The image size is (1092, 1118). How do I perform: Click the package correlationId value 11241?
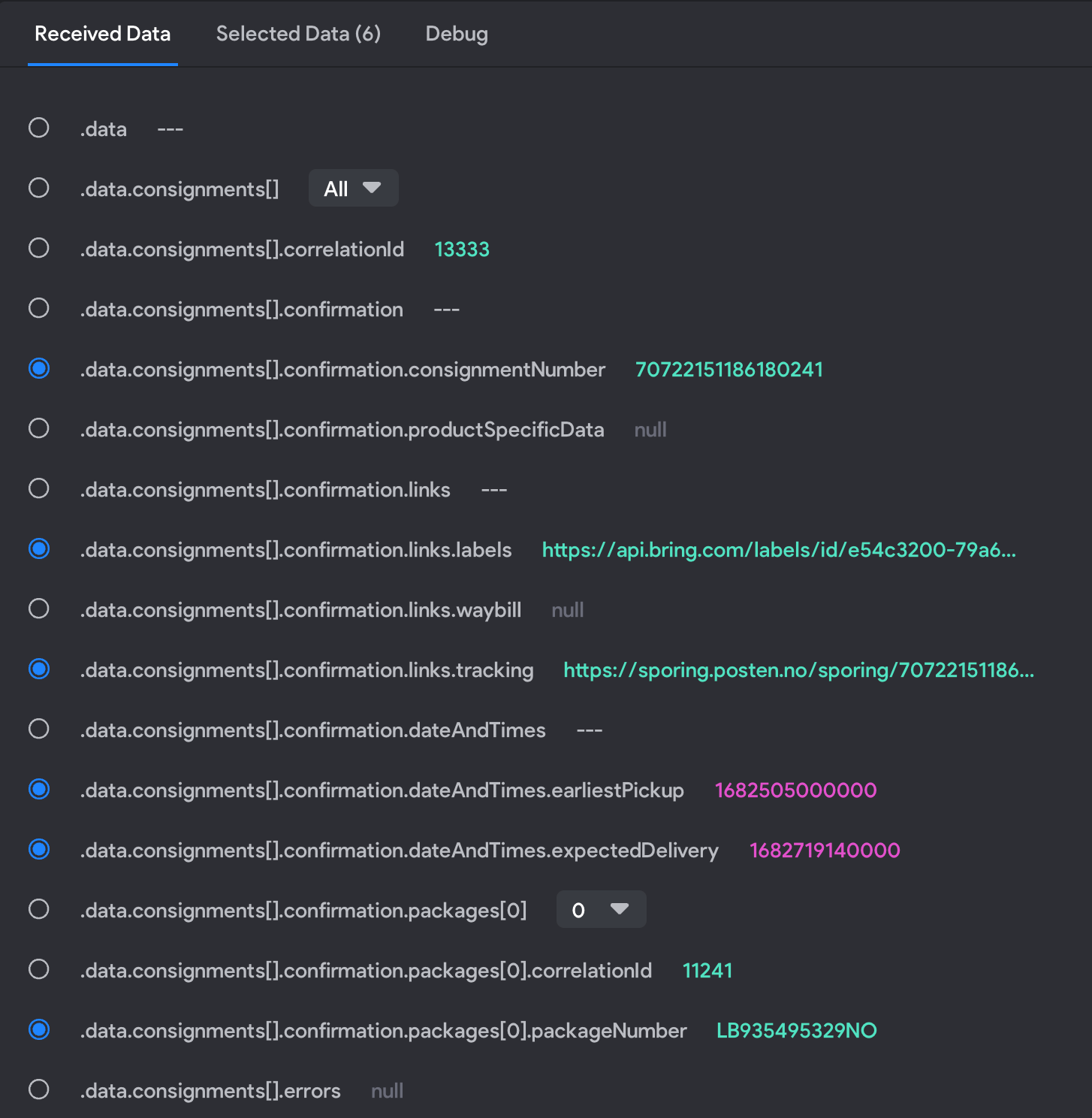point(707,971)
